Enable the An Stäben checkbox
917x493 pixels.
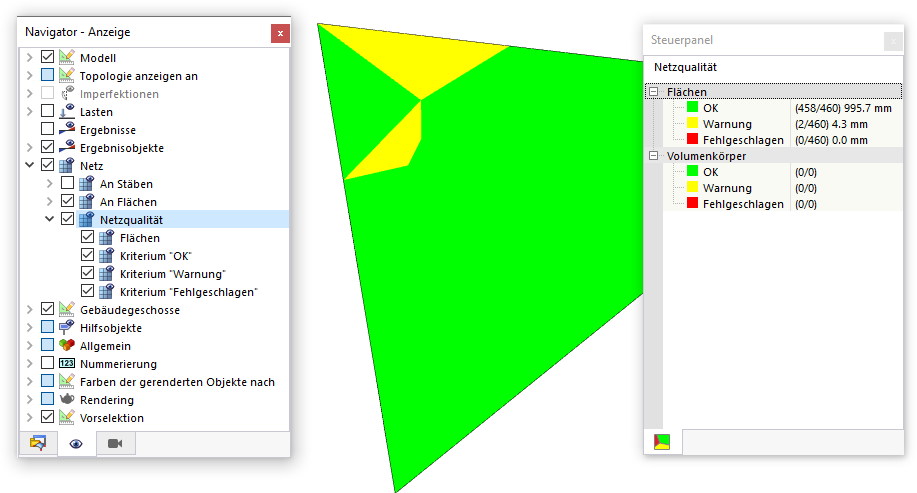67,183
